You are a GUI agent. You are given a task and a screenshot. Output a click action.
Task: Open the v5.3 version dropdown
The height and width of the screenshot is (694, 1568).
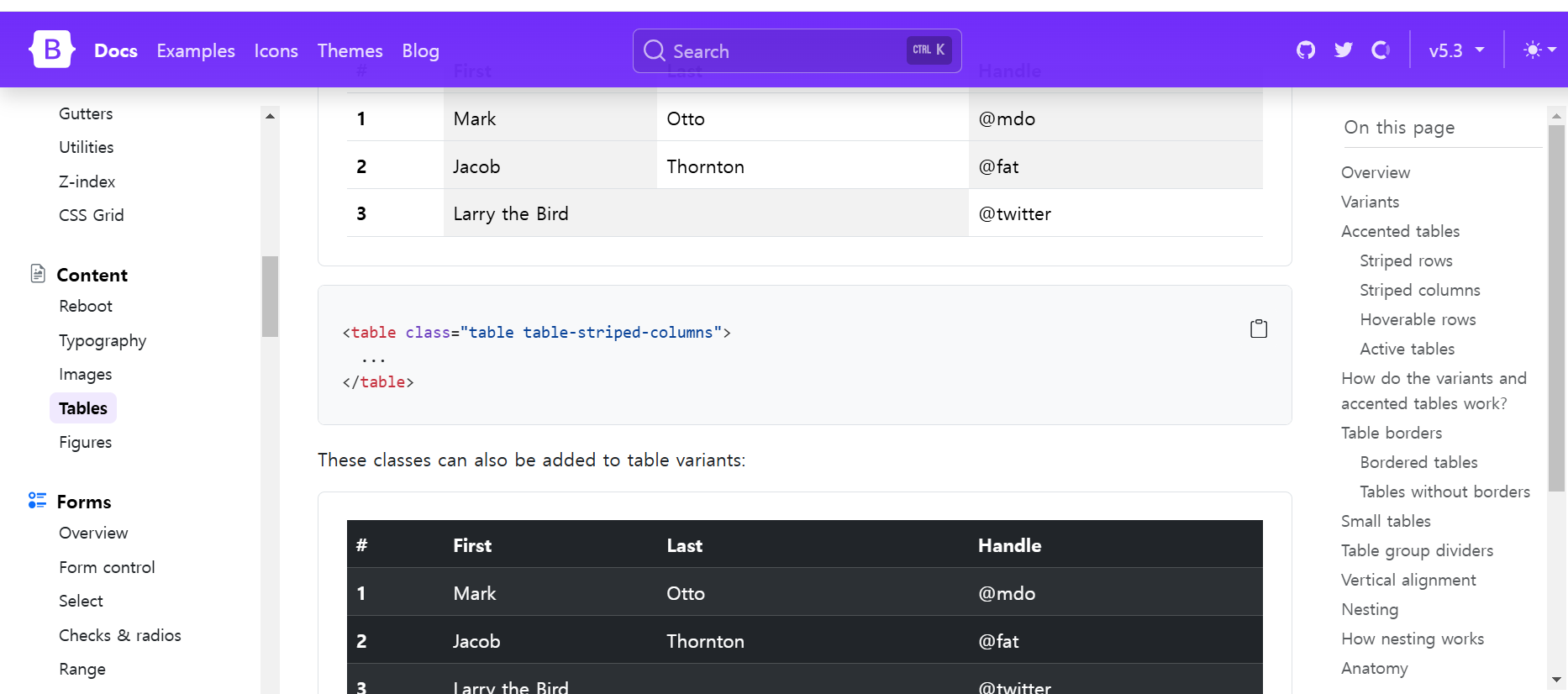pyautogui.click(x=1456, y=50)
